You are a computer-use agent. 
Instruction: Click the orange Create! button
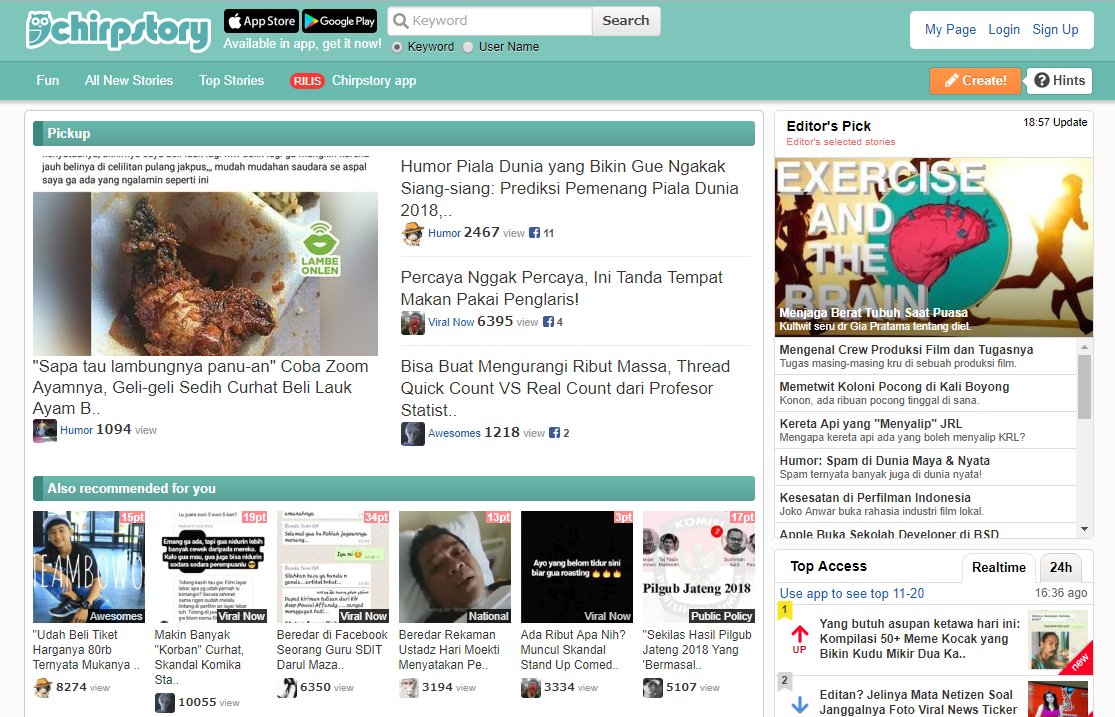click(x=976, y=81)
